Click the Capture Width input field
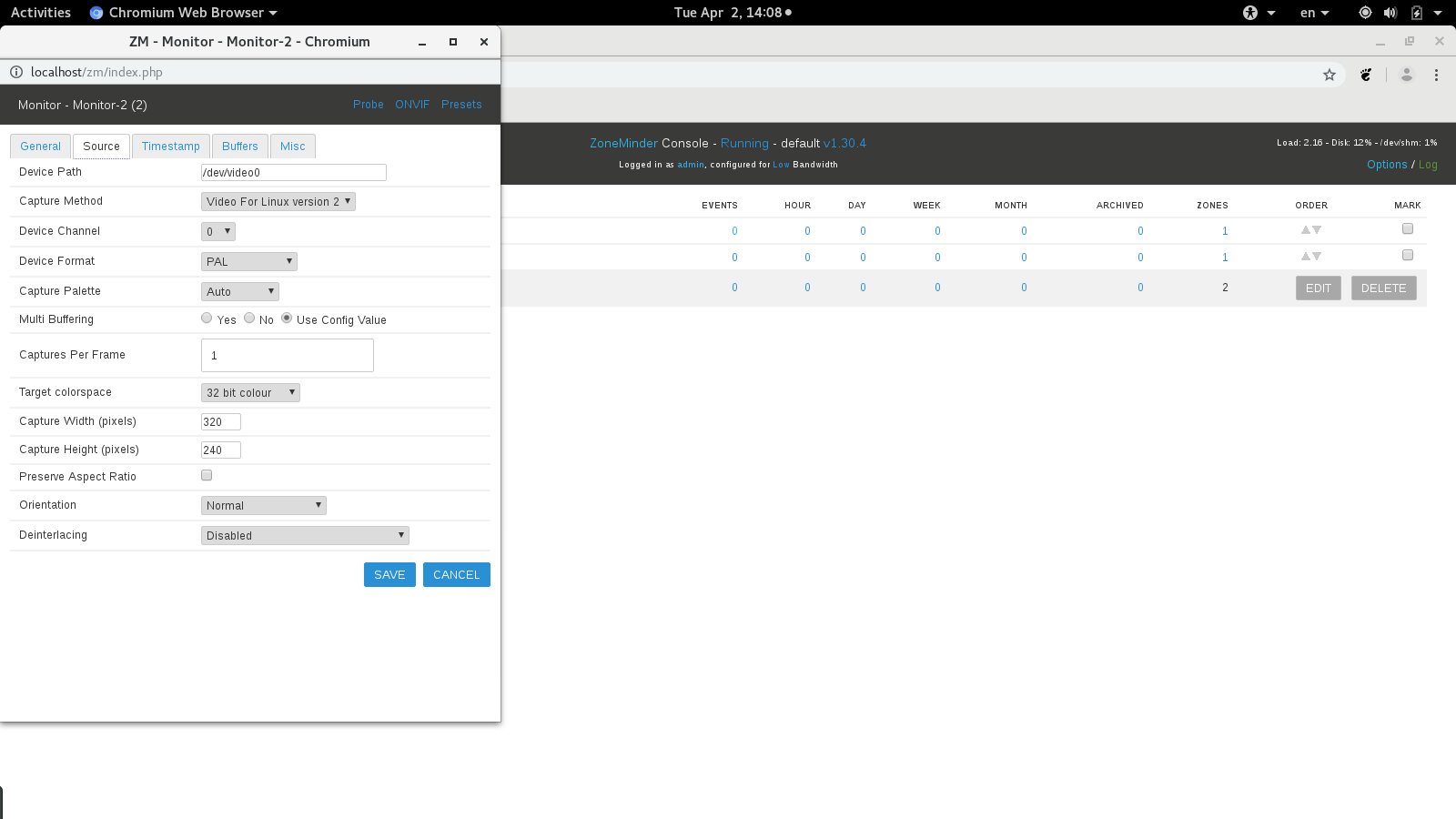The width and height of the screenshot is (1456, 819). 221,421
